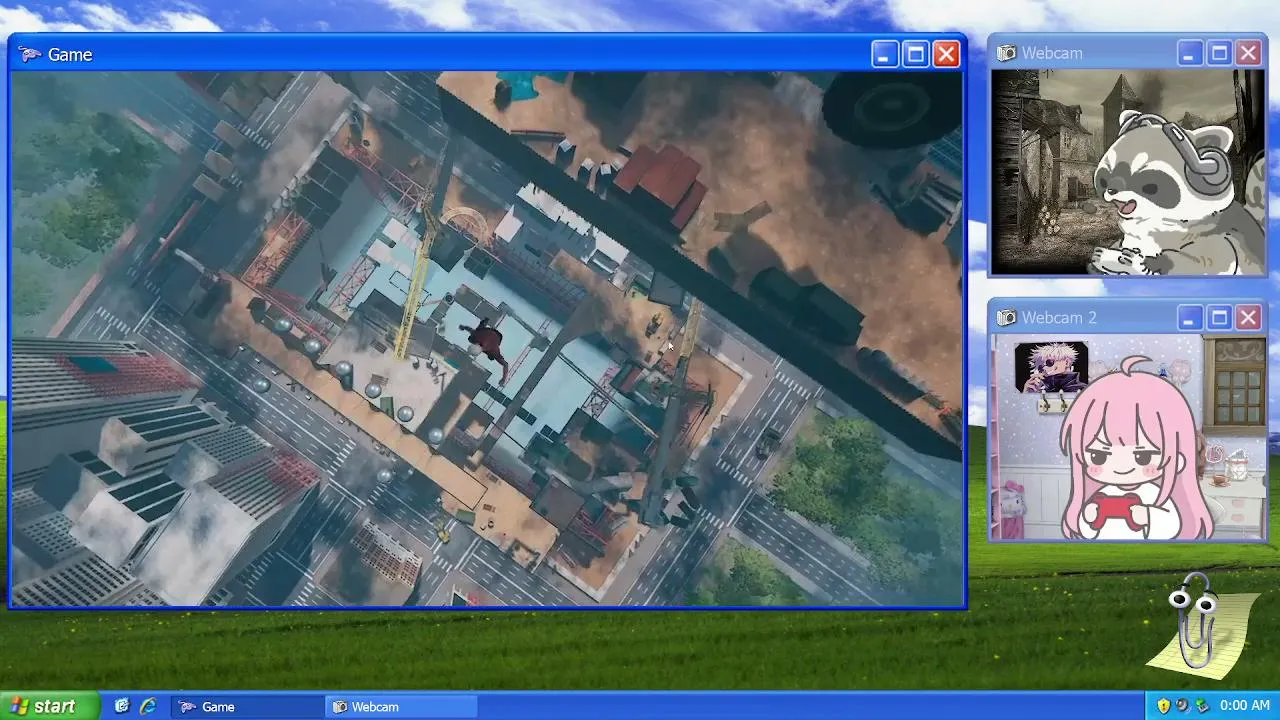The width and height of the screenshot is (1280, 720).
Task: Click the "Game" window title text
Action: pyautogui.click(x=70, y=55)
